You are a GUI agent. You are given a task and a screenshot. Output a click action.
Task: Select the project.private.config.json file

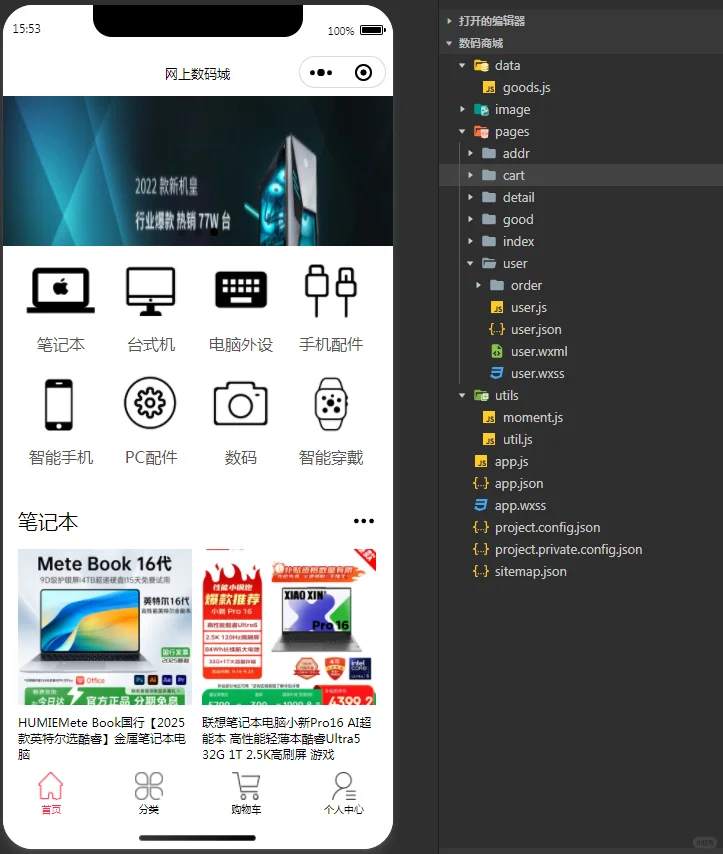[x=568, y=550]
